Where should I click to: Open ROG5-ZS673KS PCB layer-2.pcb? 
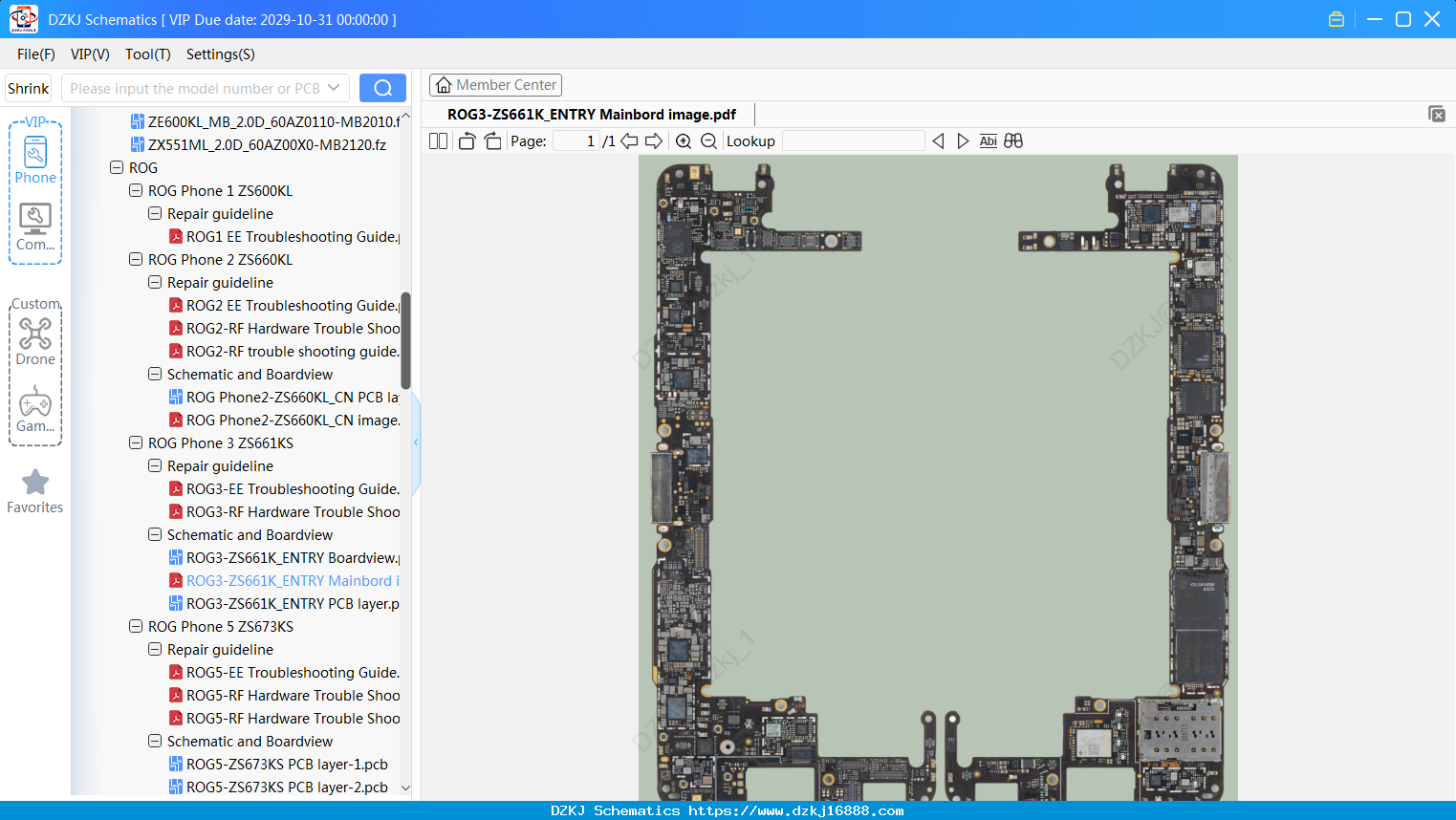278,788
